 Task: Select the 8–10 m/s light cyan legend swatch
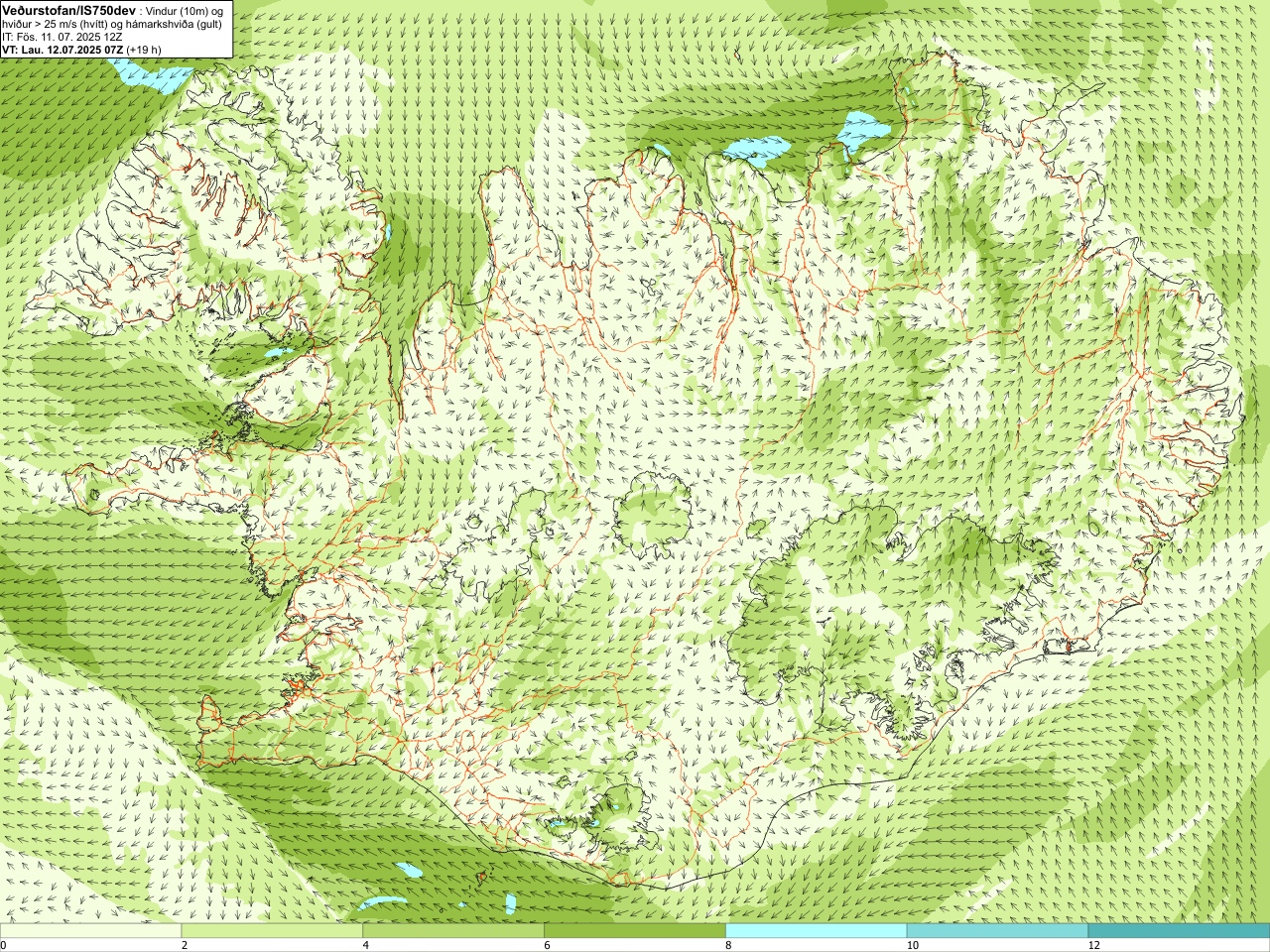[x=817, y=931]
